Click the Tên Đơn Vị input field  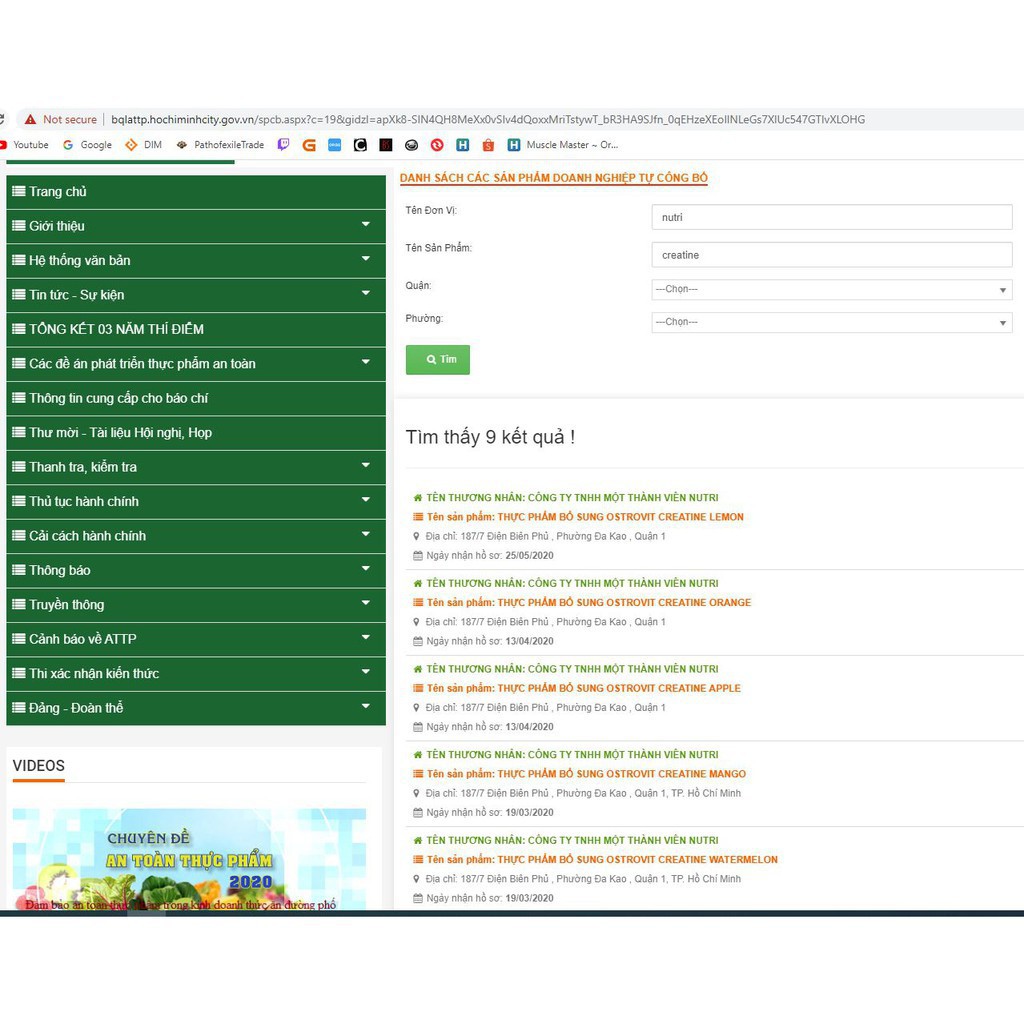coord(831,217)
